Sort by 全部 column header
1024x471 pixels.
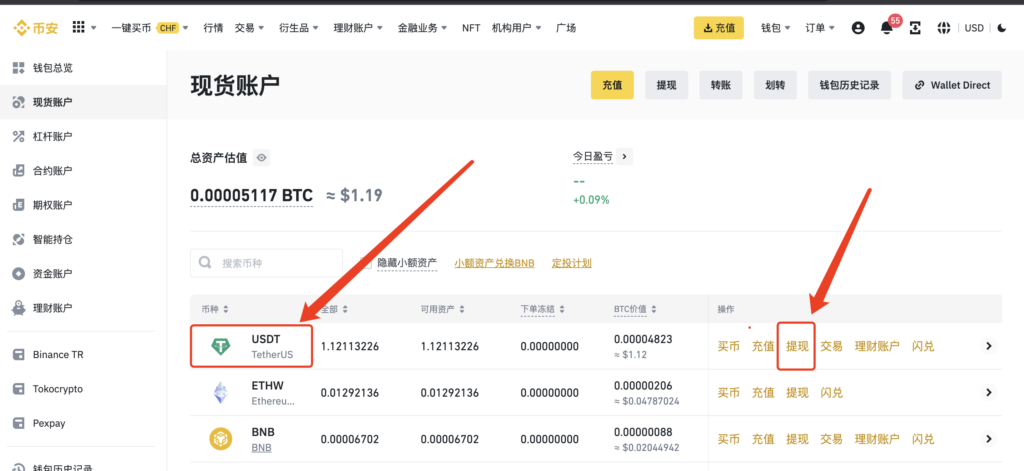pos(334,309)
